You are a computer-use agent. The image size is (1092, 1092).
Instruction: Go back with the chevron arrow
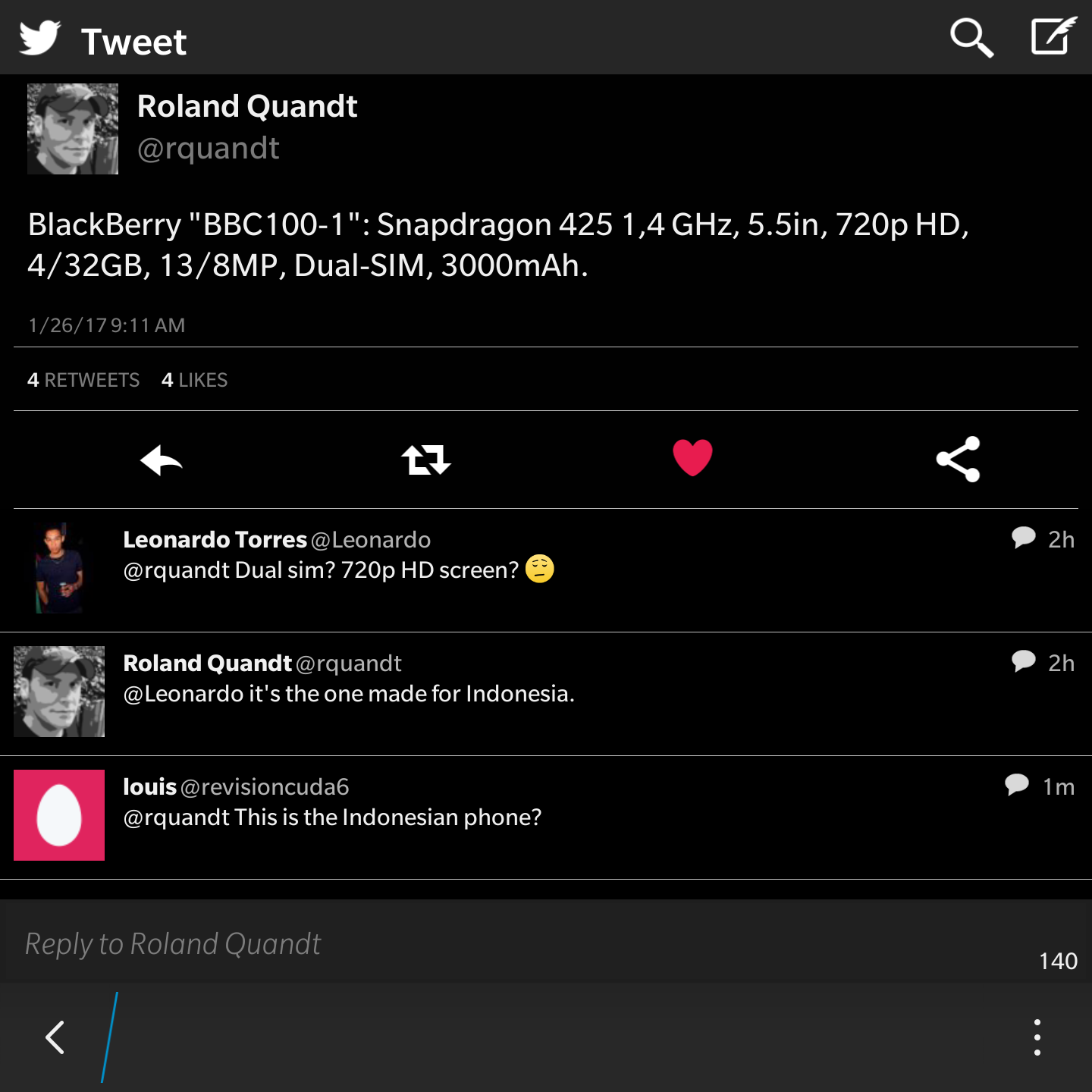[55, 1037]
